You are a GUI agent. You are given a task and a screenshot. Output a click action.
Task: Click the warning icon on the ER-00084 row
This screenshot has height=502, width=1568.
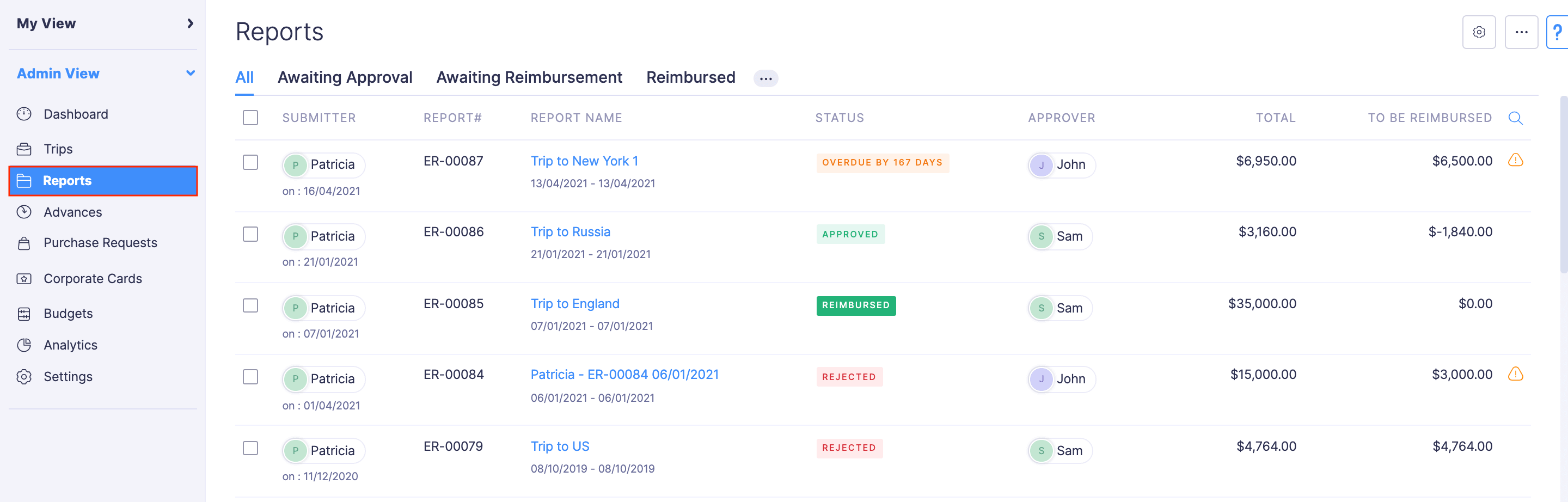1515,375
